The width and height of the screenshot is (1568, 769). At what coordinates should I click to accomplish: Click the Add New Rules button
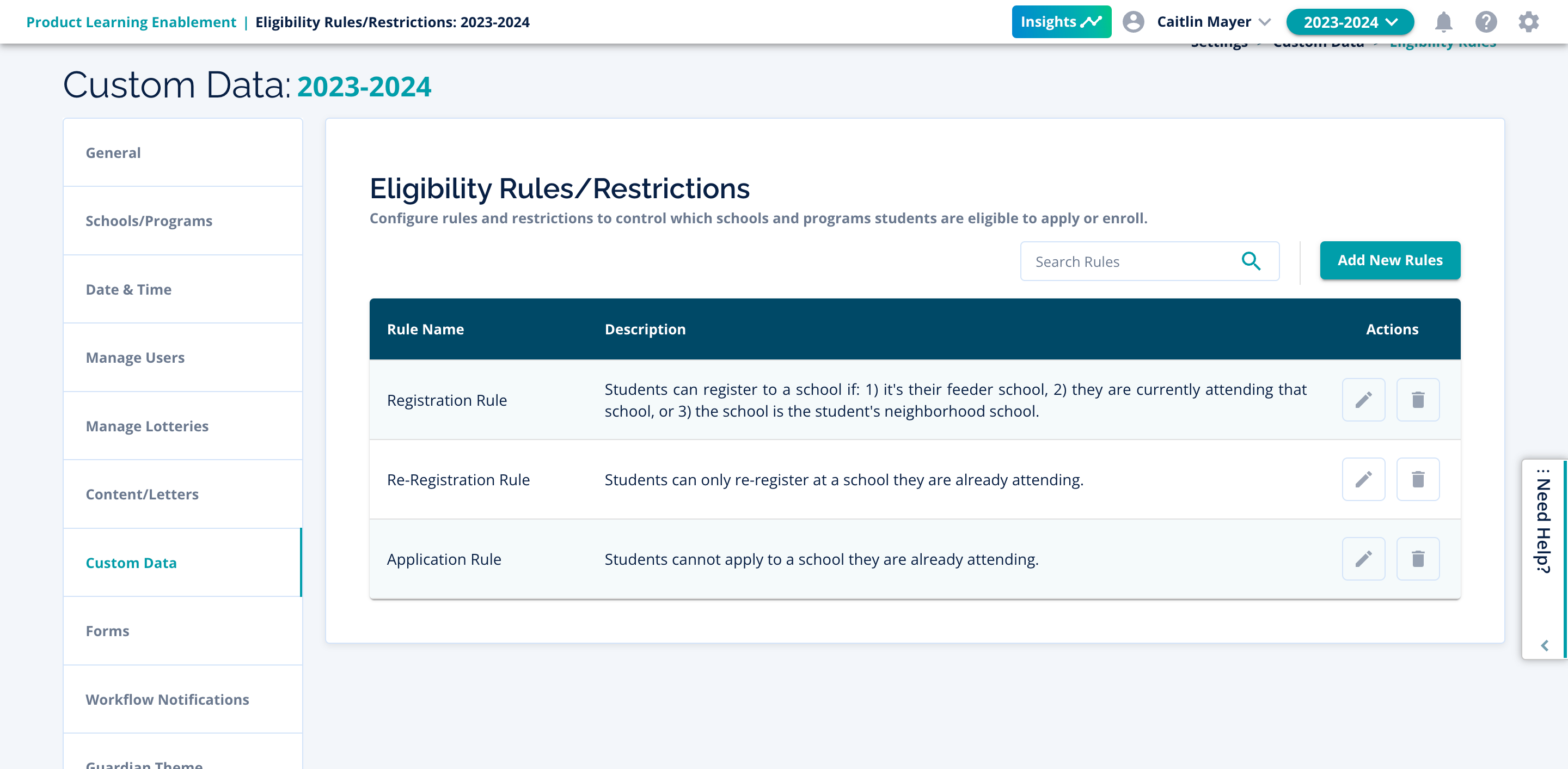[1389, 260]
